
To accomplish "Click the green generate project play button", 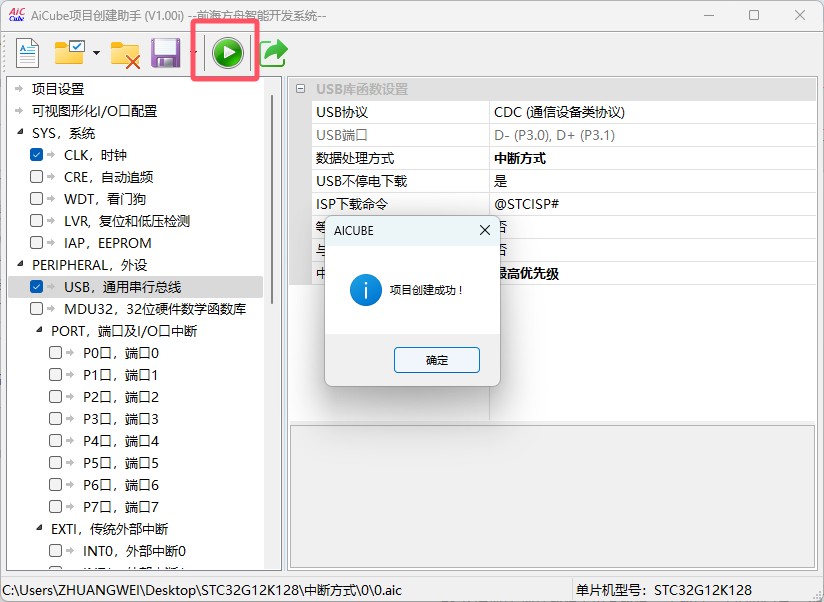I will coord(228,53).
